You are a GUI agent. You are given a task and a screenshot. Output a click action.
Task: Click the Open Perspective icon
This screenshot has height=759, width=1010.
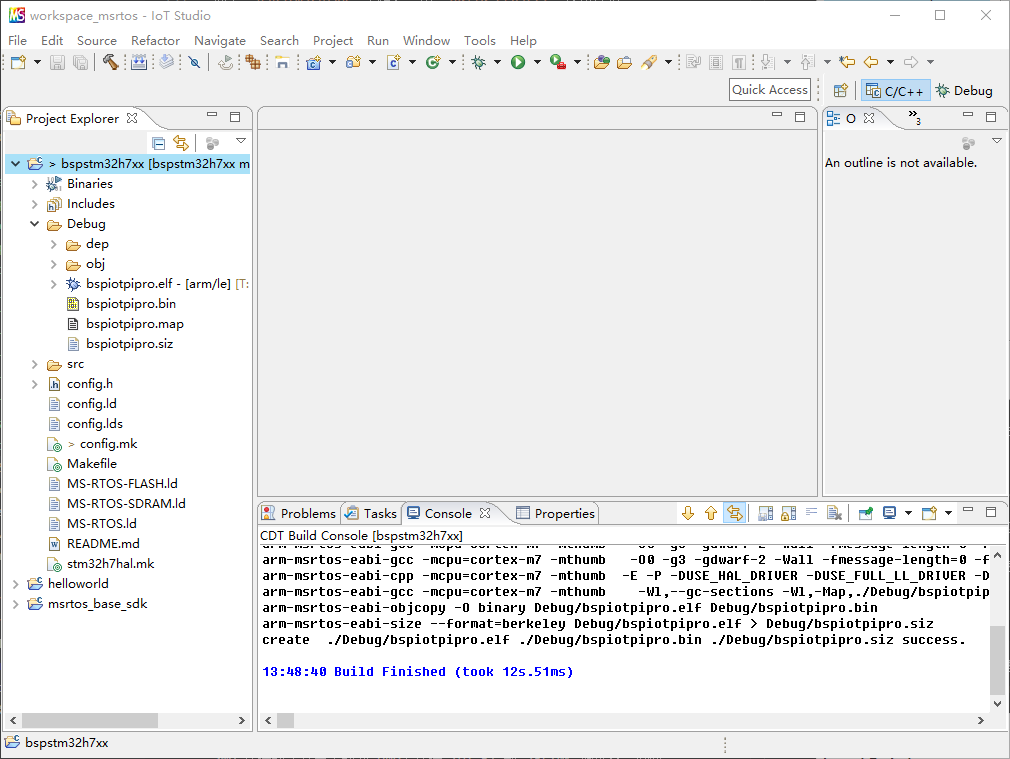point(841,91)
